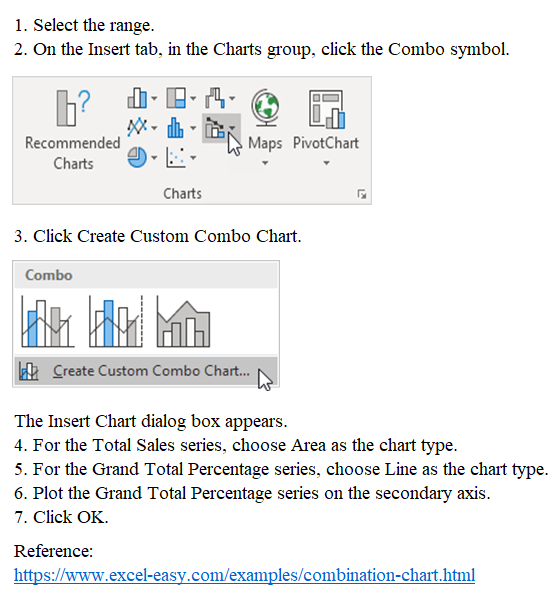
Task: Expand the Combo chart dropdown arrow
Action: tap(232, 128)
